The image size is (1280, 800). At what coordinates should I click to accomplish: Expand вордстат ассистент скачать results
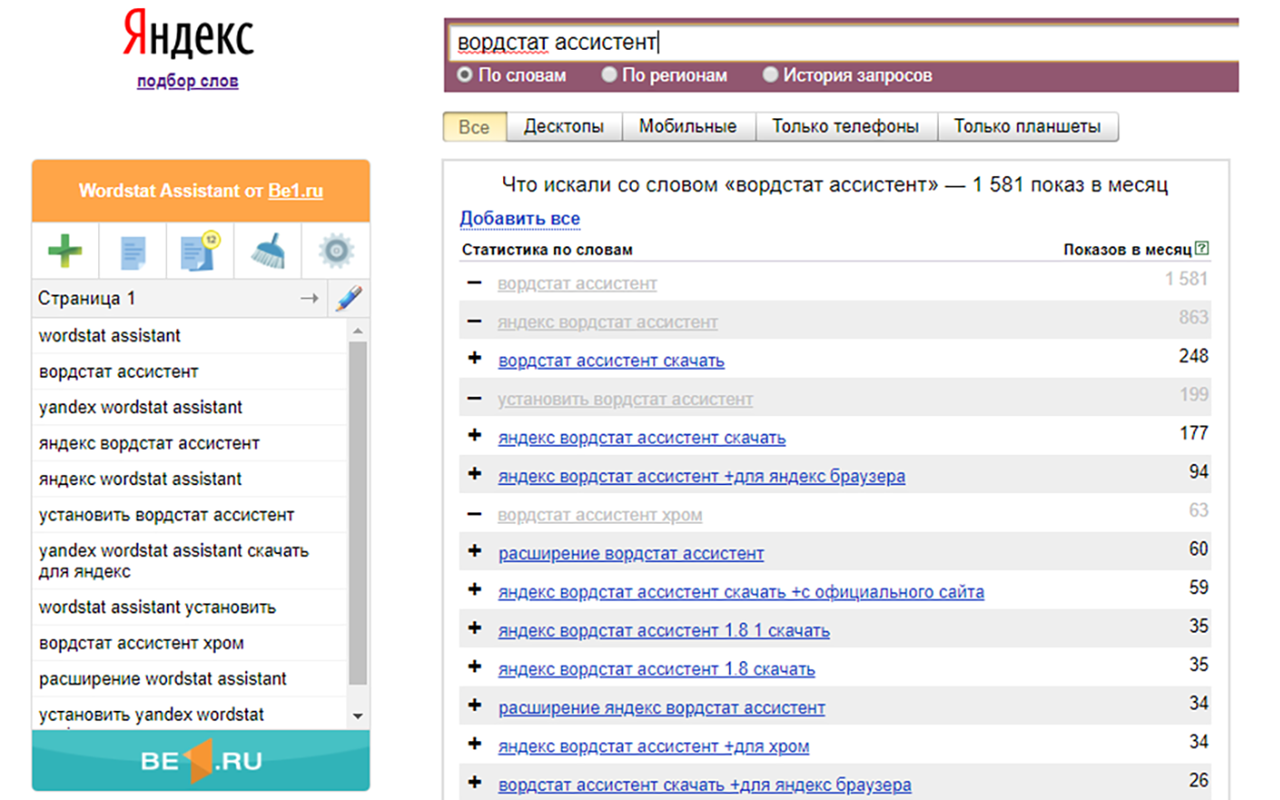pyautogui.click(x=473, y=359)
